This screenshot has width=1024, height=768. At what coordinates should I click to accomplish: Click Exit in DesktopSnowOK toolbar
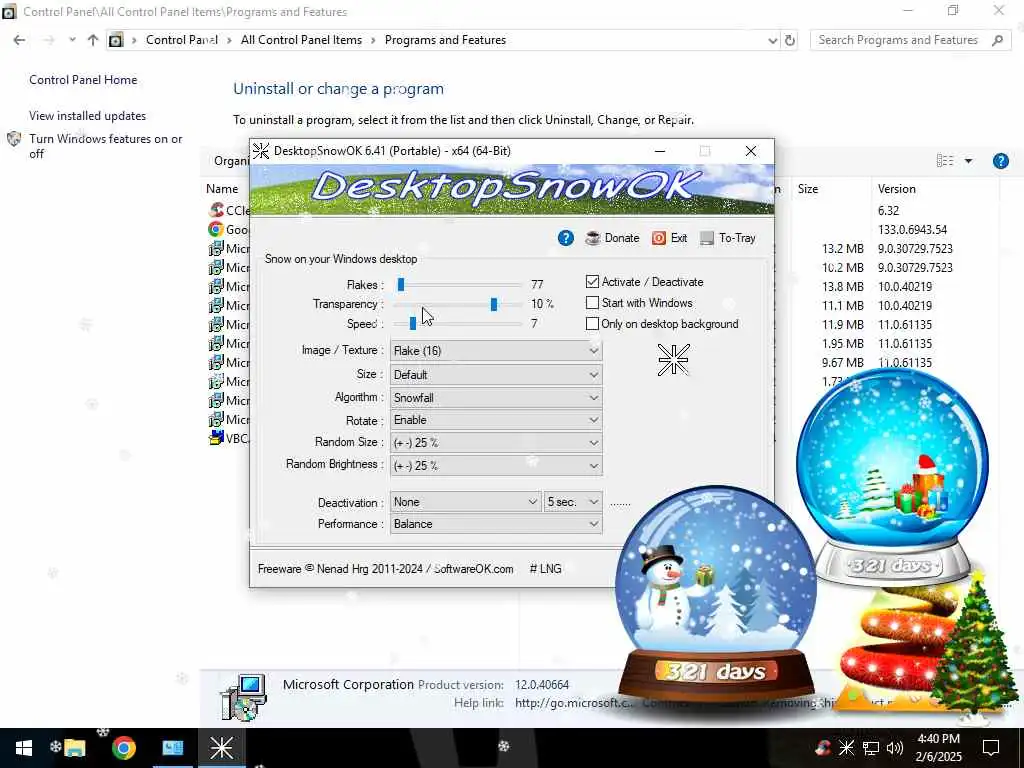pyautogui.click(x=669, y=238)
